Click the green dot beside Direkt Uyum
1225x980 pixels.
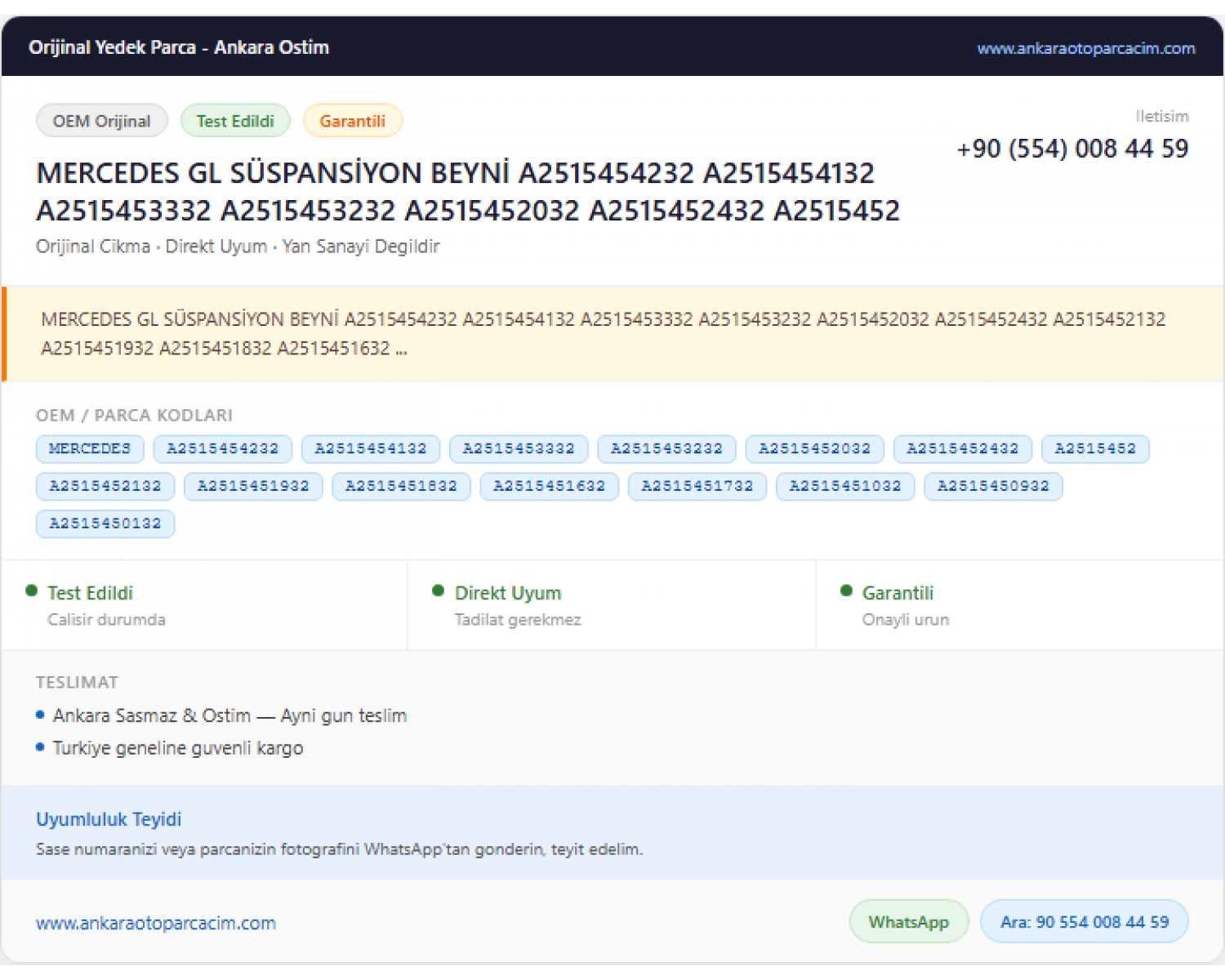(439, 590)
